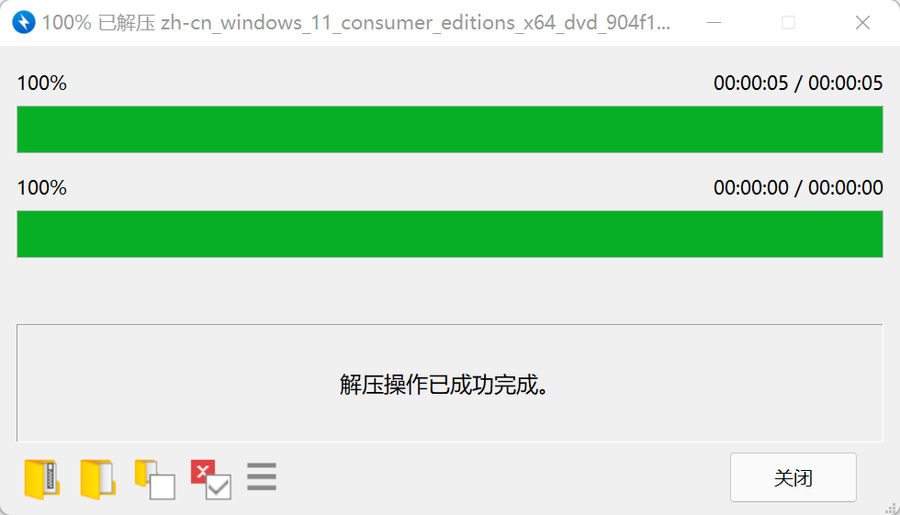Screen dimensions: 900x515
Task: Click the 100% label above the second bar
Action: (42, 188)
